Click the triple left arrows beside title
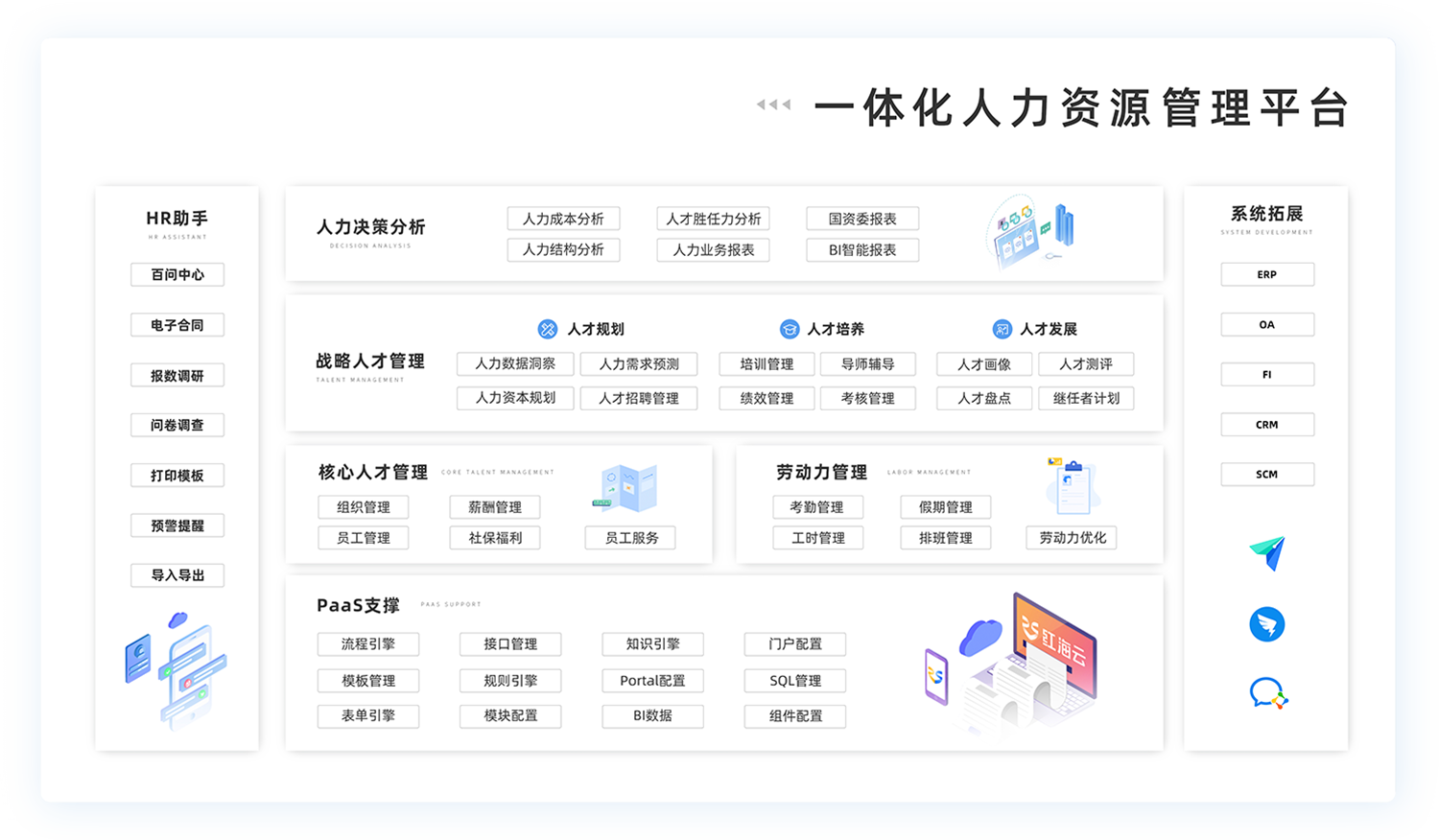Viewport: 1439px width, 840px height. coord(773,105)
